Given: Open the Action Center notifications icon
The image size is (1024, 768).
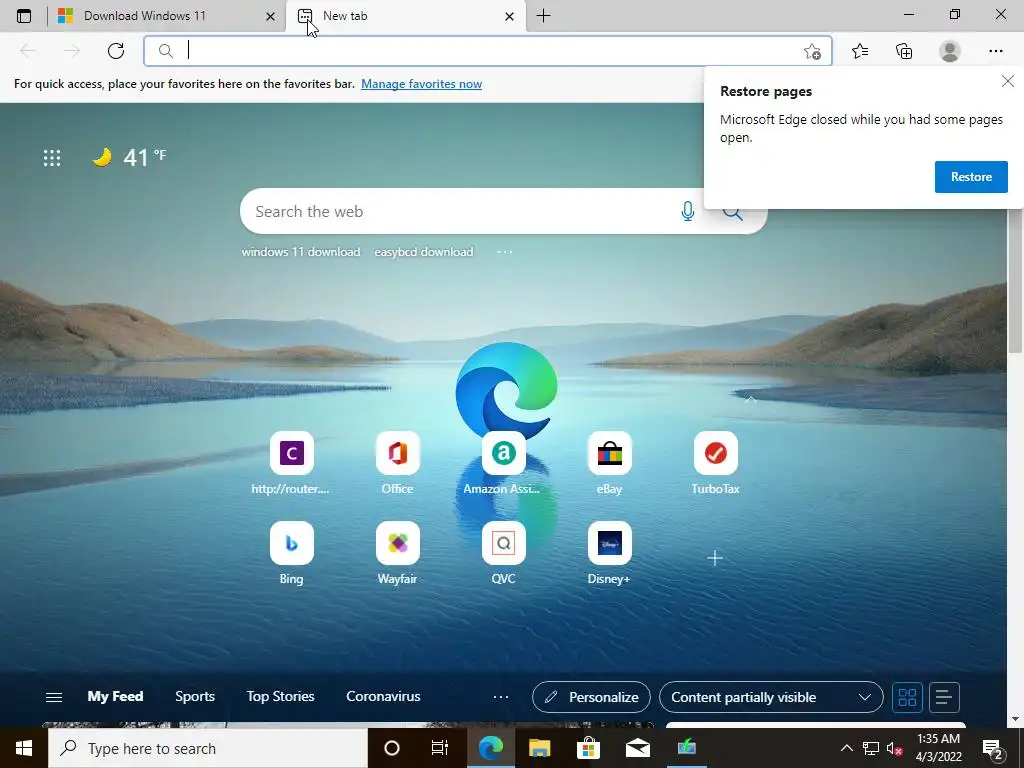Looking at the screenshot, I should [993, 748].
